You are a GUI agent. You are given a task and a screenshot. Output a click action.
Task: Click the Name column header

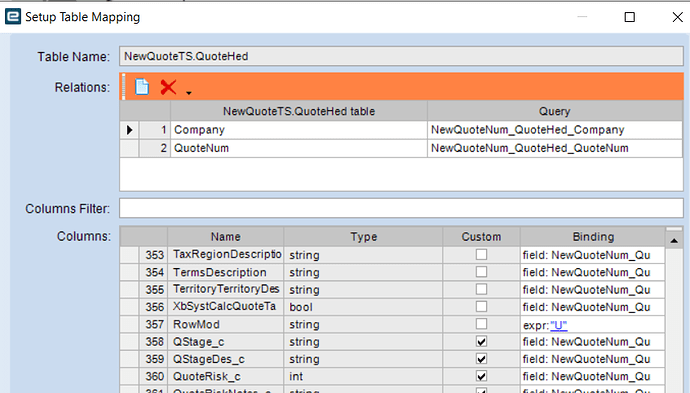[225, 236]
